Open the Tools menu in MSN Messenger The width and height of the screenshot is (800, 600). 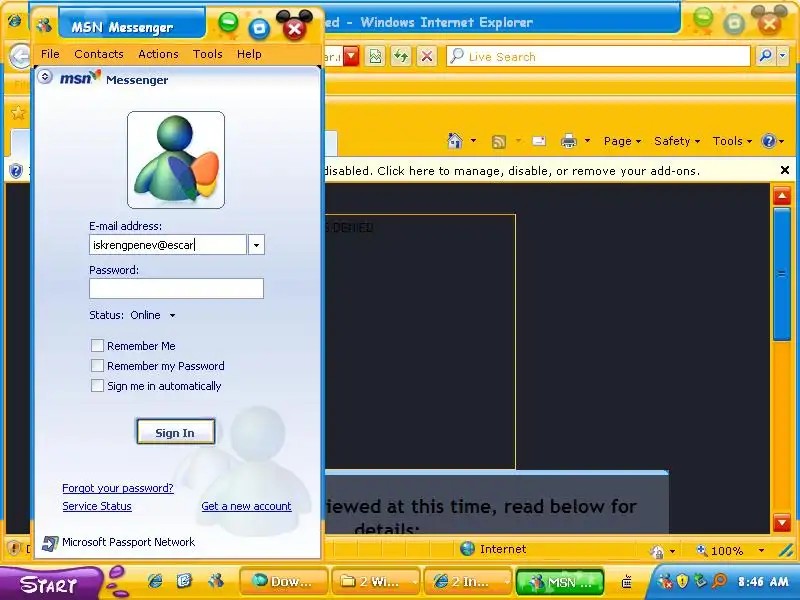tap(207, 54)
